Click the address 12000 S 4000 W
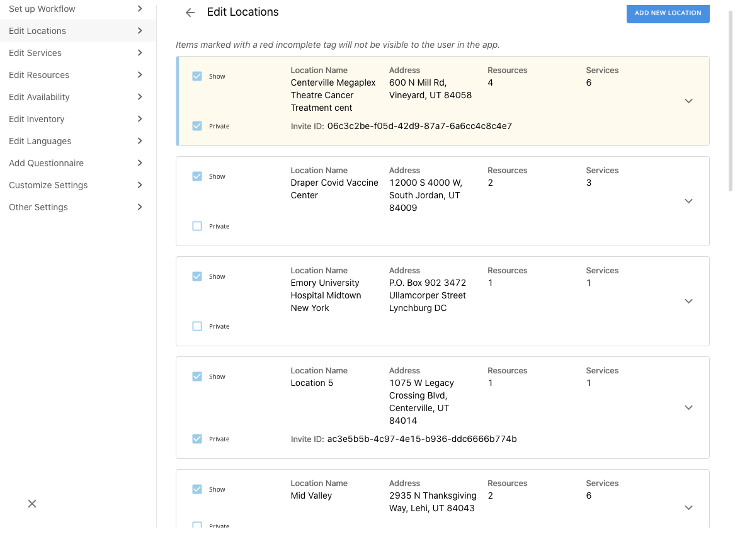This screenshot has height=533, width=741. point(426,195)
